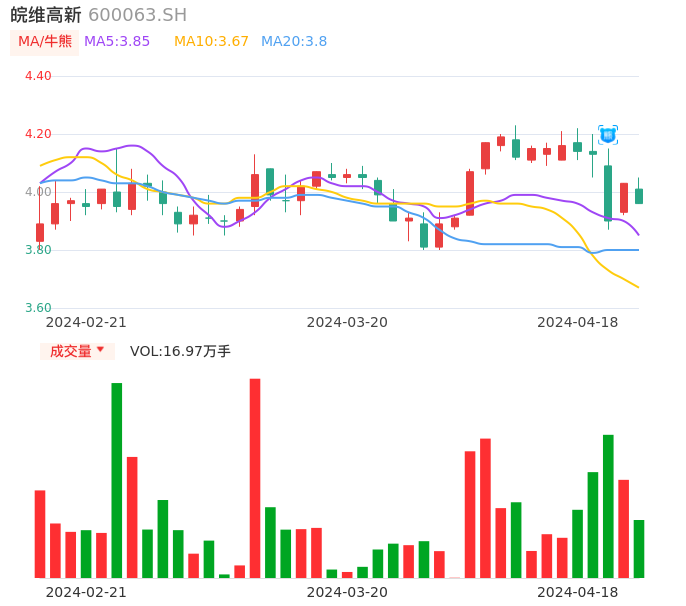Click the first red volume bar on left

pos(40,534)
